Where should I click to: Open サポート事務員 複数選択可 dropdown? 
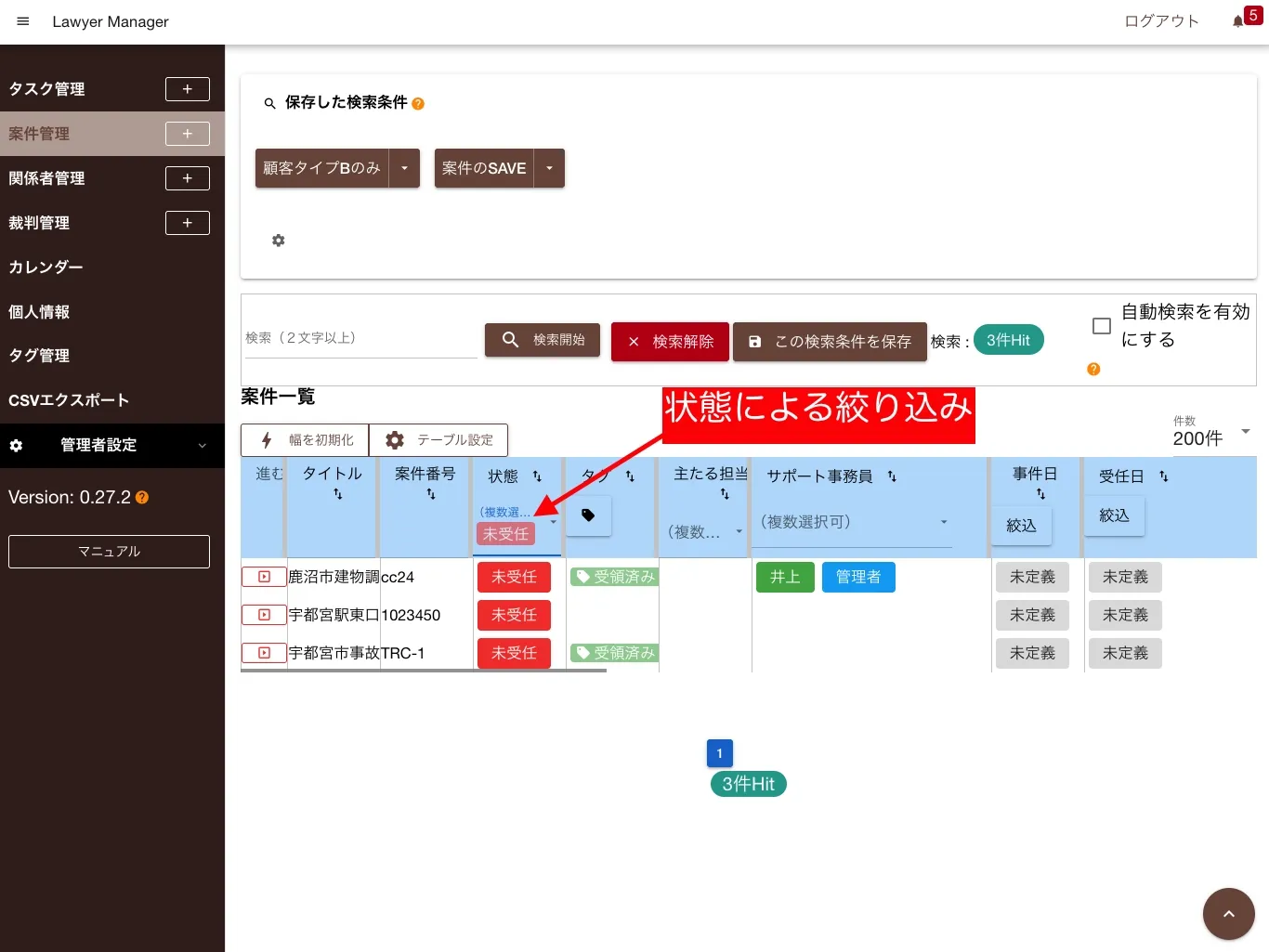pyautogui.click(x=855, y=523)
